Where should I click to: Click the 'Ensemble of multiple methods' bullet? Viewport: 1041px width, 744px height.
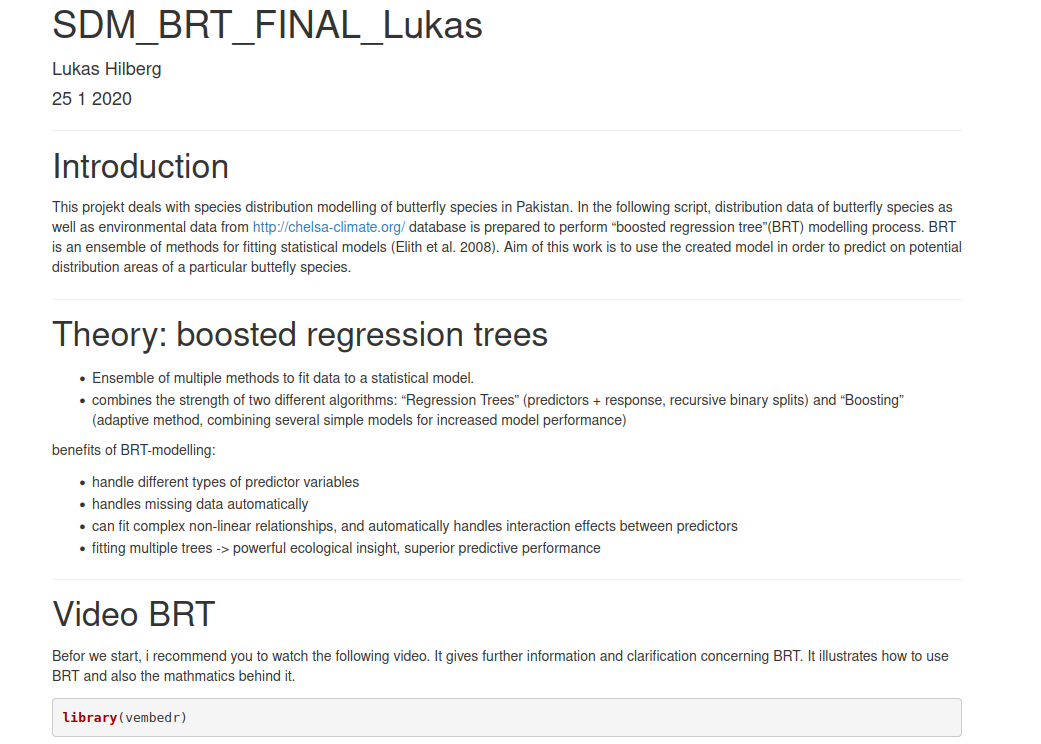coord(283,378)
